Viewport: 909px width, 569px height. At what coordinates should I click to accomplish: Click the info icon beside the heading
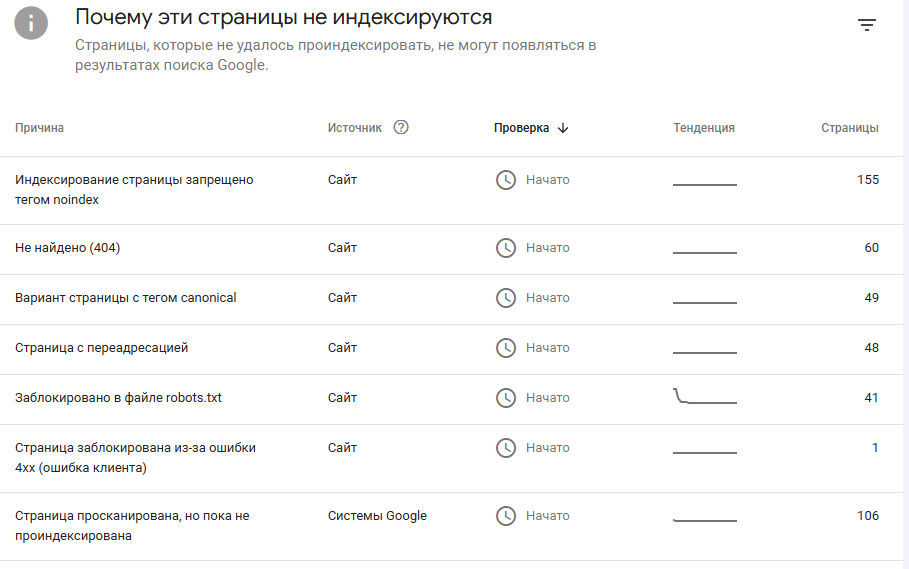pyautogui.click(x=31, y=23)
